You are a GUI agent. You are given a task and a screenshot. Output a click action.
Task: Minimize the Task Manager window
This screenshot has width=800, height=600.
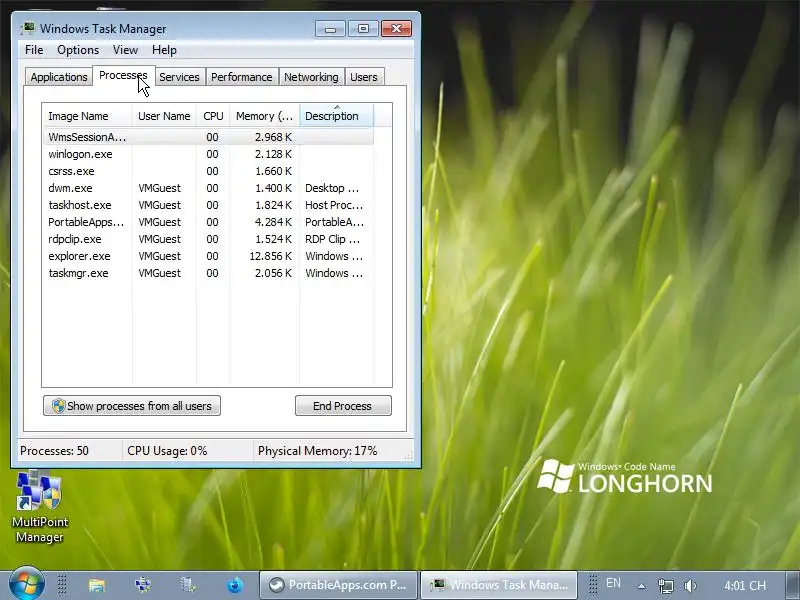330,29
